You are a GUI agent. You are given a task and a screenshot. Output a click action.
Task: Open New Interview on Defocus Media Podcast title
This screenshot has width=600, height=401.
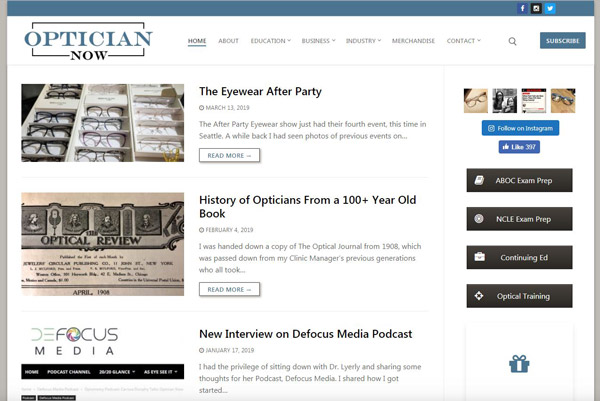click(x=305, y=334)
